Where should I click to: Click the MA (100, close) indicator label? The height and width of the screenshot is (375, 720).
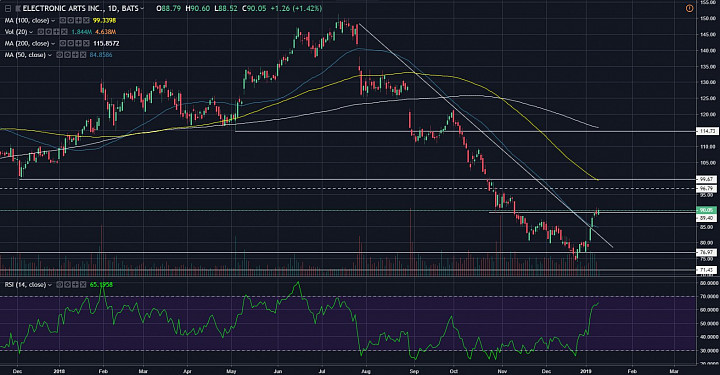point(27,20)
